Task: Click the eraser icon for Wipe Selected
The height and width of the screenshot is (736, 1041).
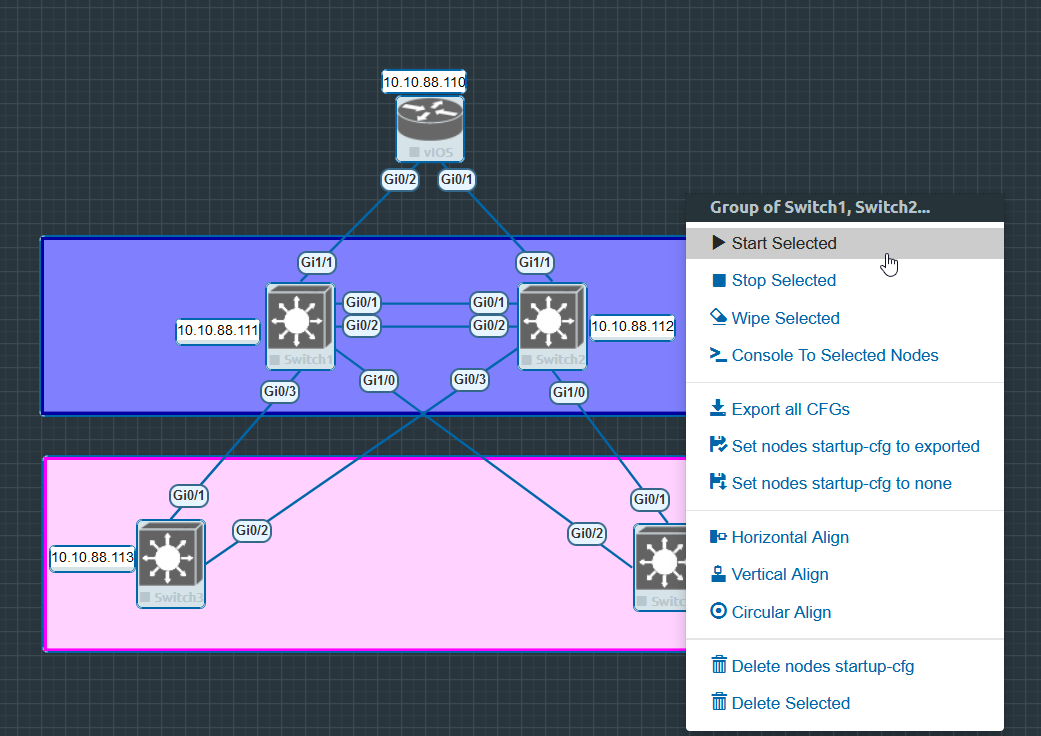Action: click(718, 317)
